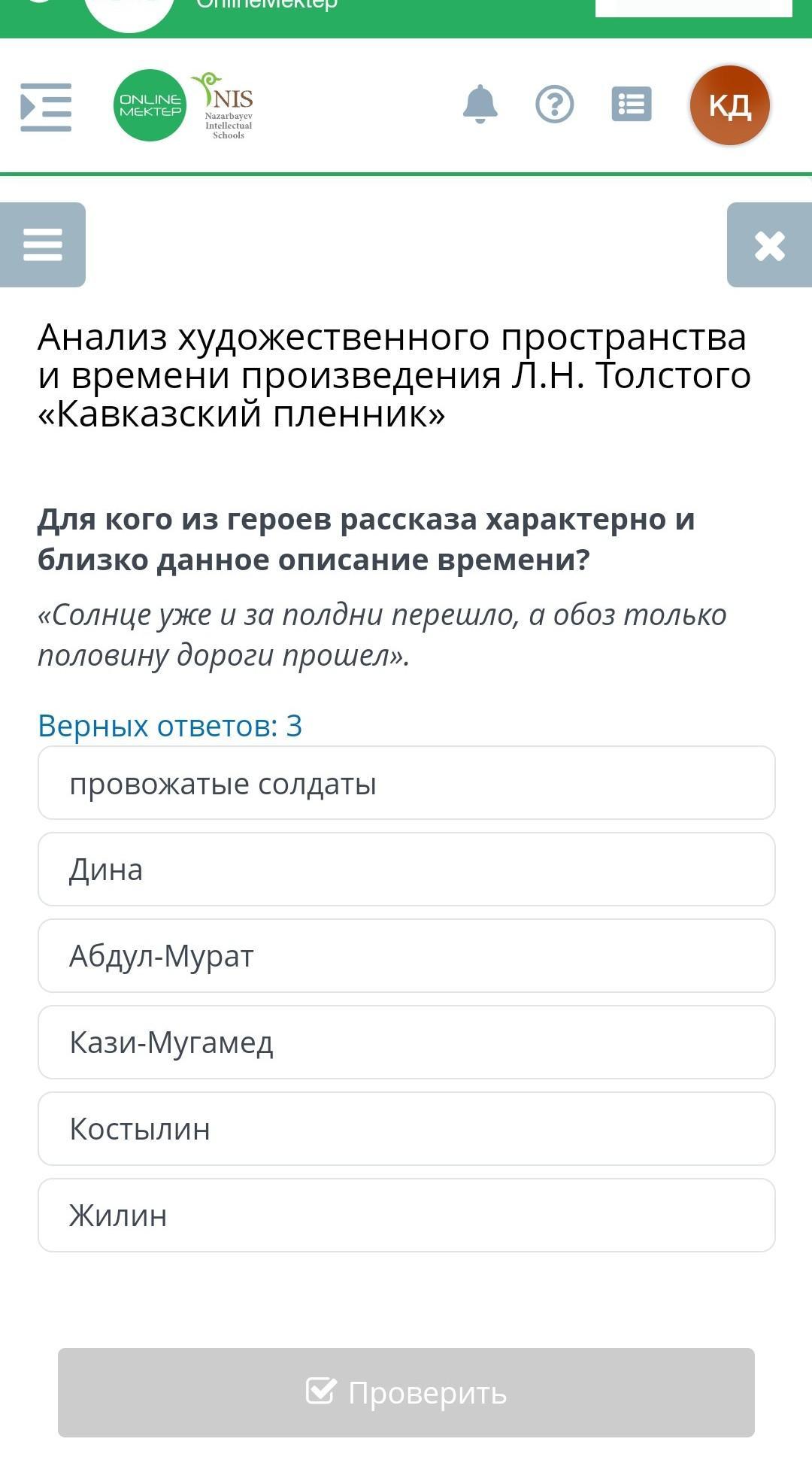Select answer "Костылин"
Screen dimensions: 812x1460
pos(406,1129)
